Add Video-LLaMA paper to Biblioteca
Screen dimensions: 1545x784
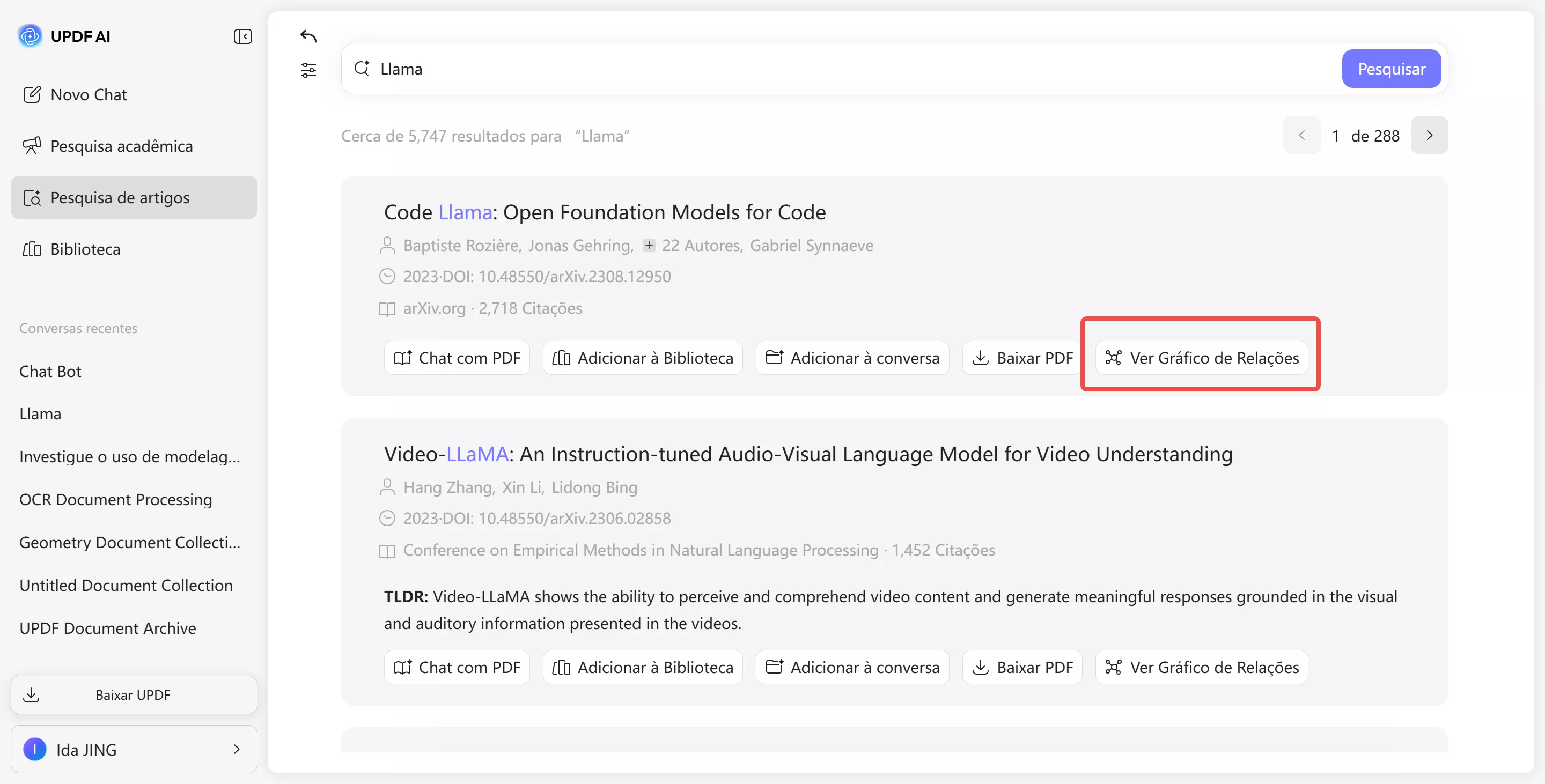coord(642,667)
